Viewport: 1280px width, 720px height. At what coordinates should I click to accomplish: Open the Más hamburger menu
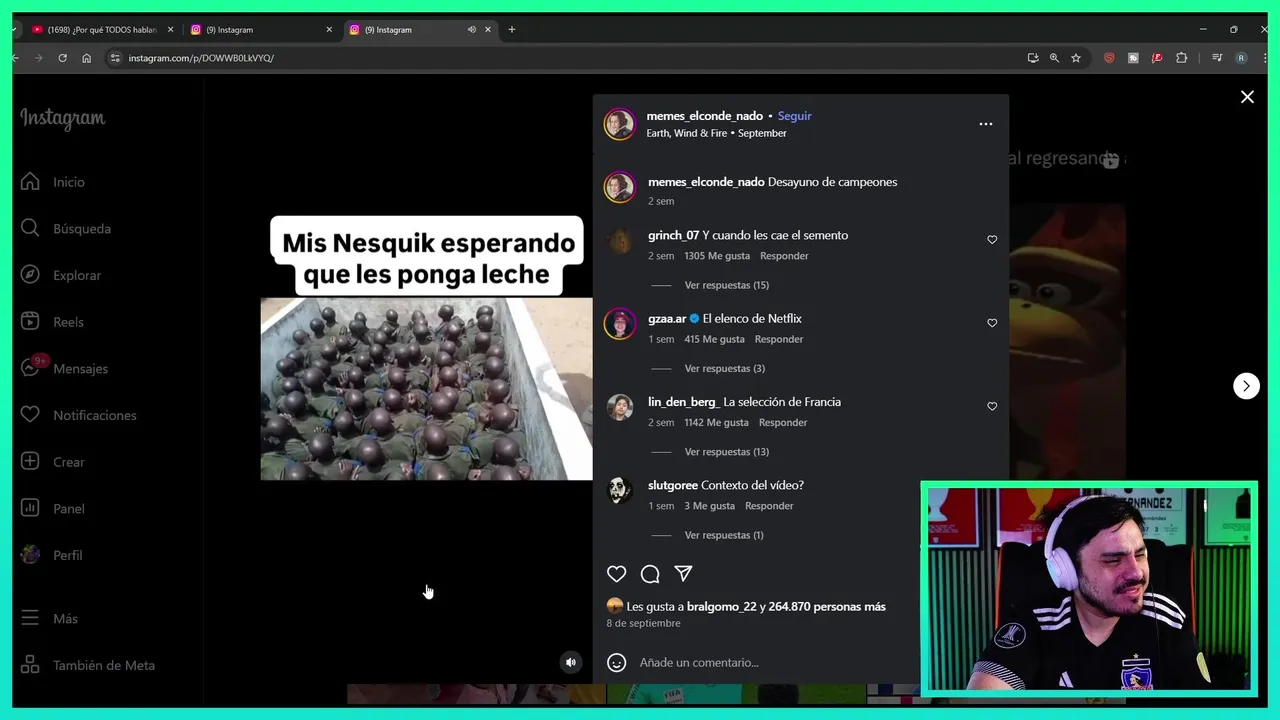[30, 618]
